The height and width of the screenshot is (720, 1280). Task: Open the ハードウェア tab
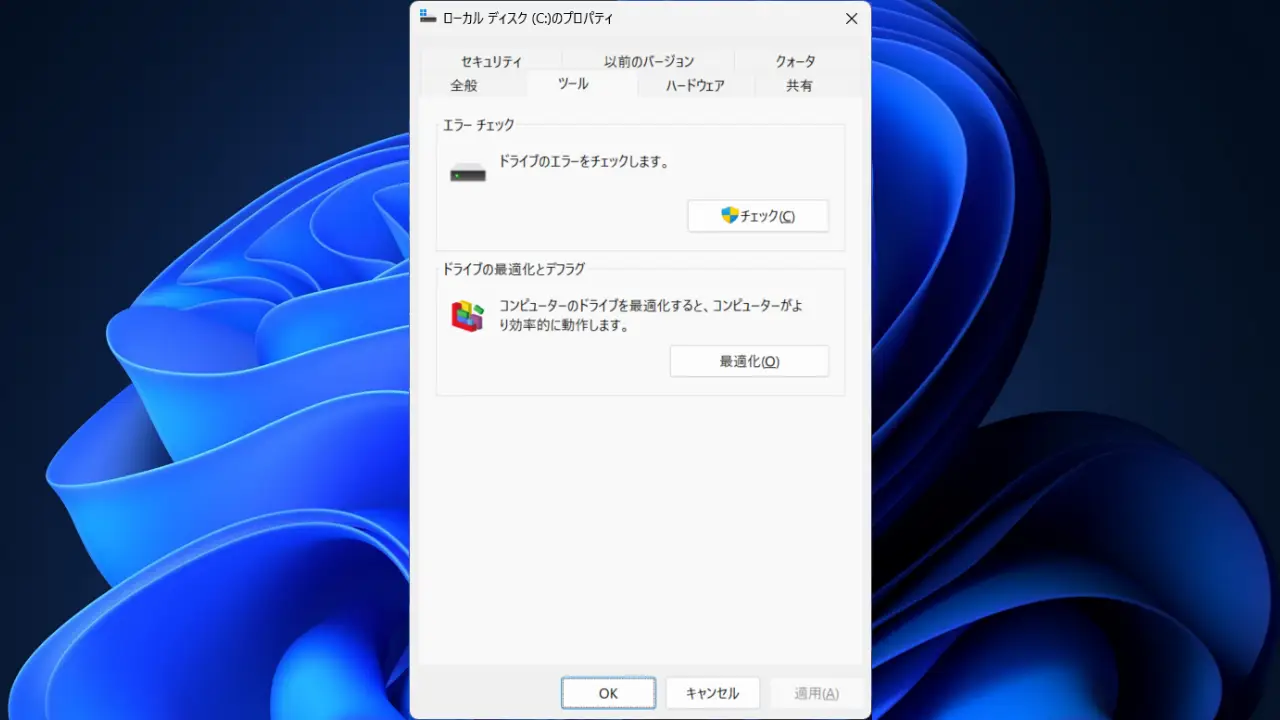click(x=695, y=85)
